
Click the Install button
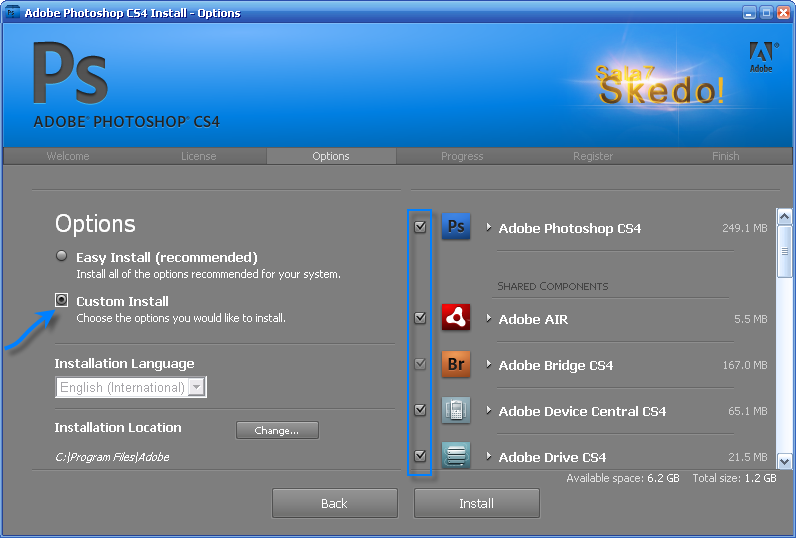(477, 503)
